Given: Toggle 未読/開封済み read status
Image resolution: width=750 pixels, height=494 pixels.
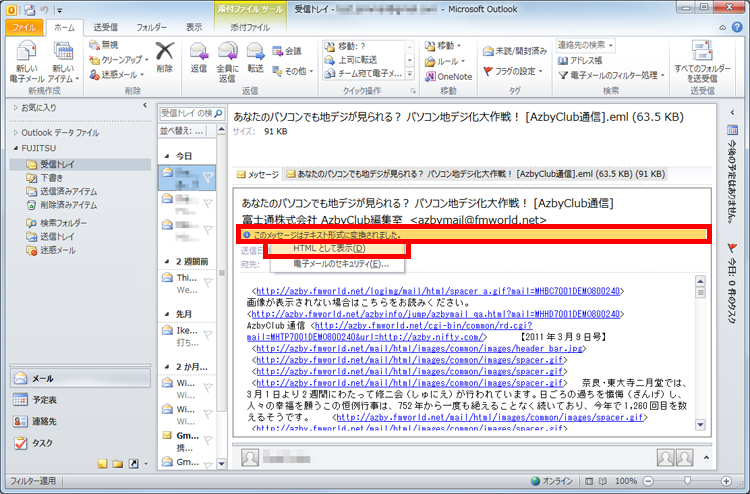Looking at the screenshot, I should (x=515, y=51).
